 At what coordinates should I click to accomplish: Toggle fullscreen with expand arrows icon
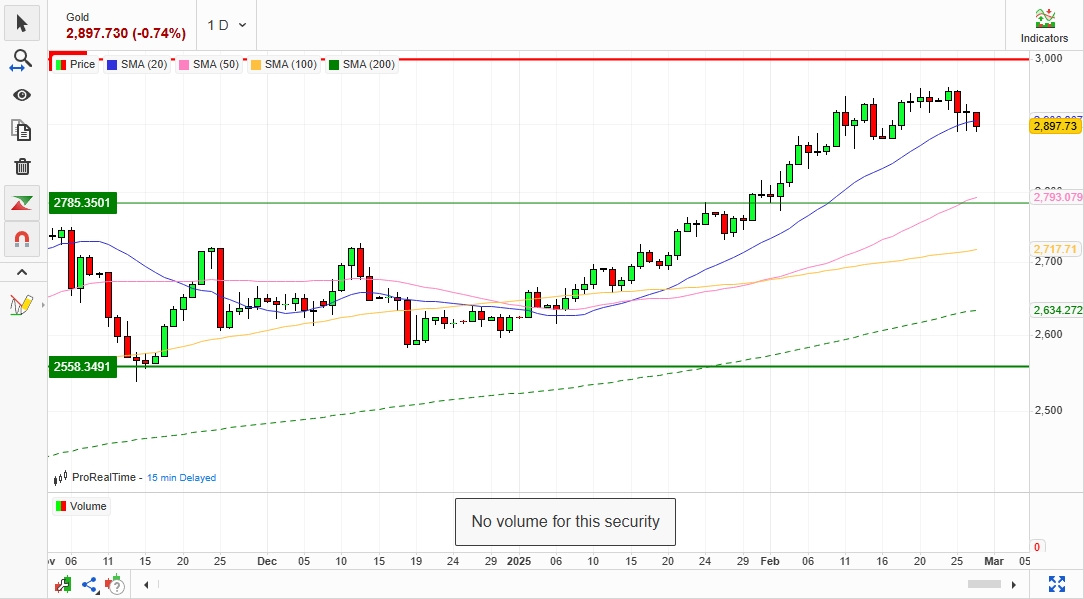[1056, 584]
